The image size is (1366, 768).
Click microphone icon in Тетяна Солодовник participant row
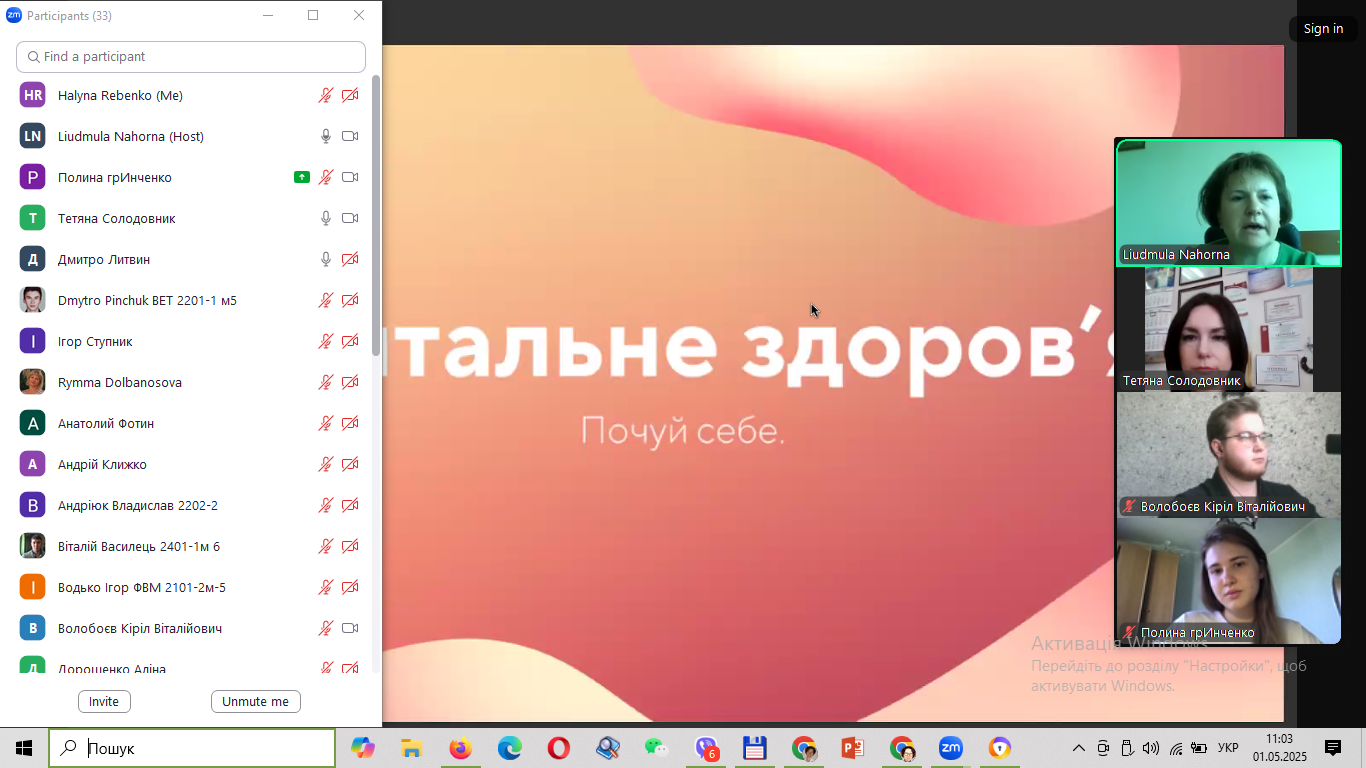pyautogui.click(x=326, y=218)
